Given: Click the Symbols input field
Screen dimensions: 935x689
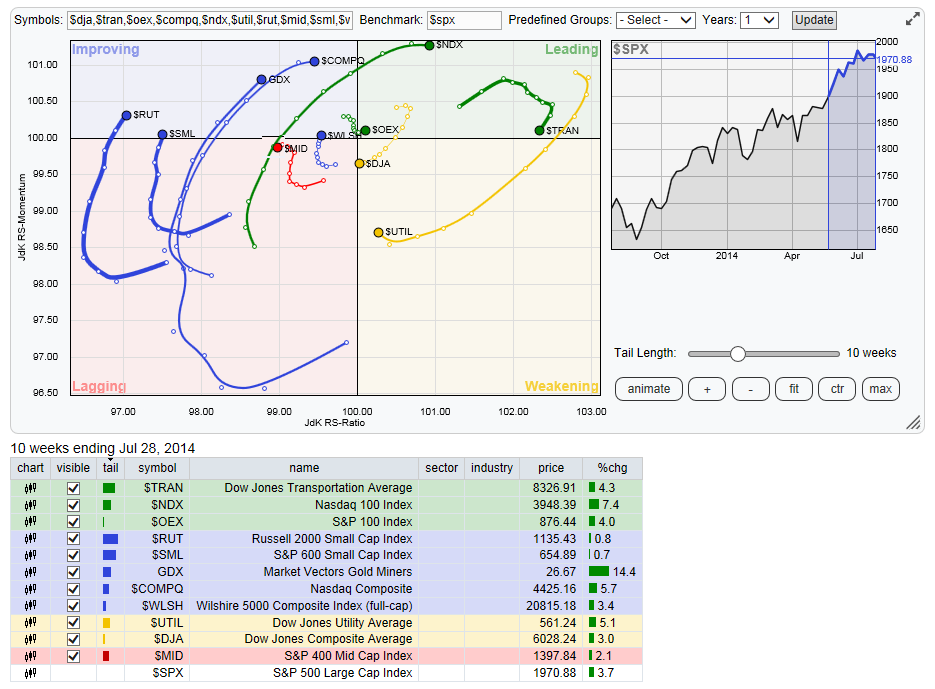Looking at the screenshot, I should 210,20.
